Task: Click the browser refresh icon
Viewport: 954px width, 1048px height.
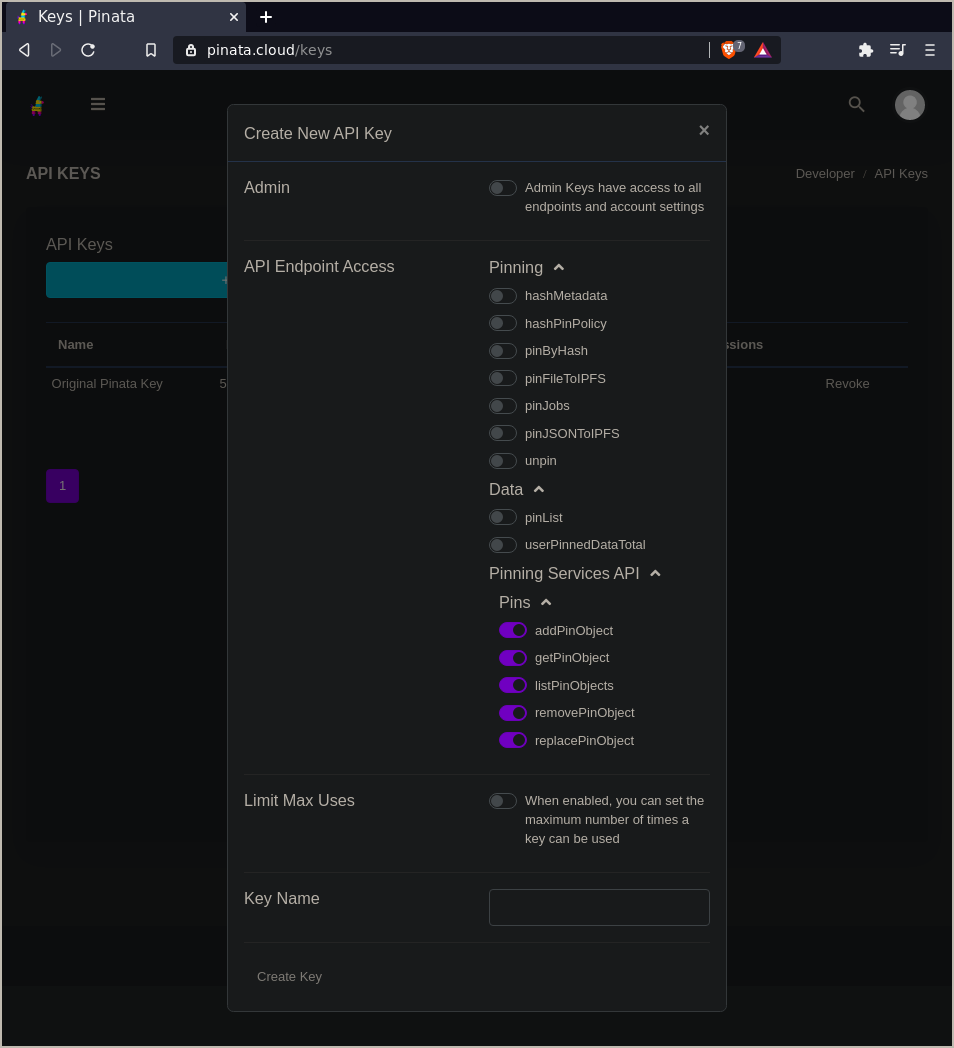Action: coord(88,50)
